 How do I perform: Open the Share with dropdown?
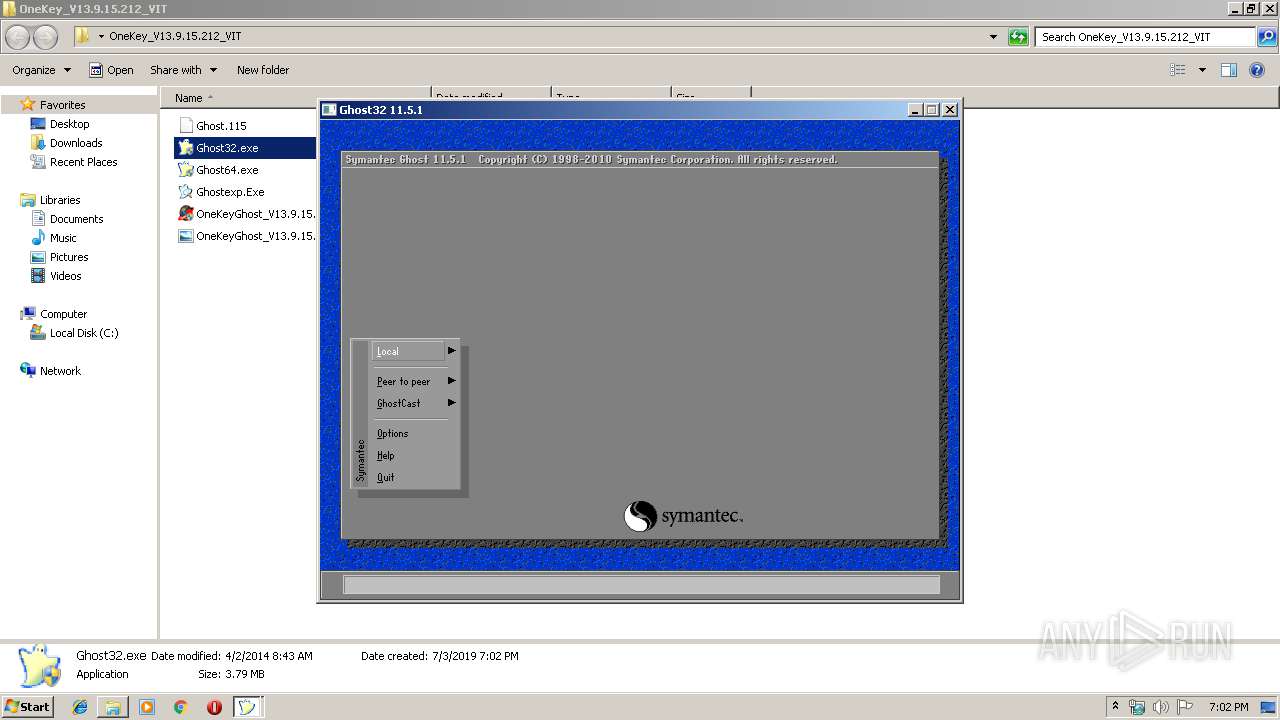[184, 70]
